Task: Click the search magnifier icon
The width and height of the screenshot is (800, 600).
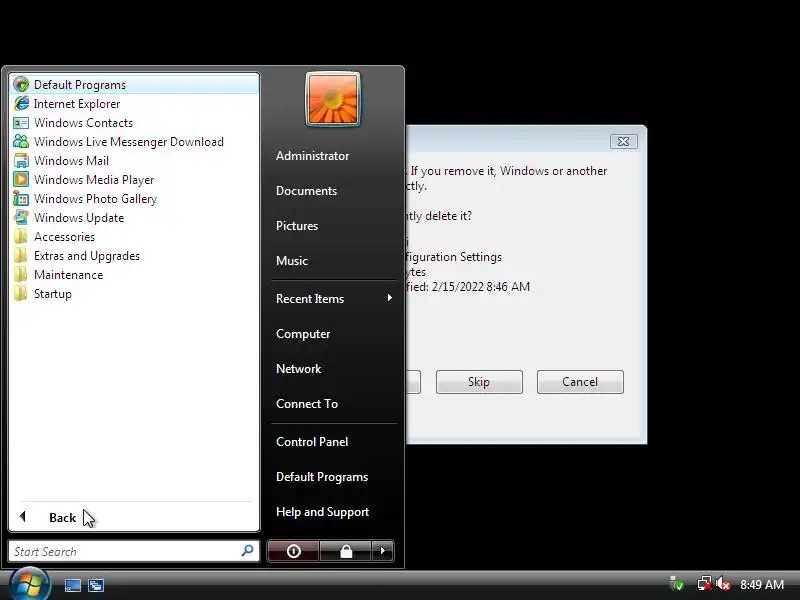Action: 247,551
